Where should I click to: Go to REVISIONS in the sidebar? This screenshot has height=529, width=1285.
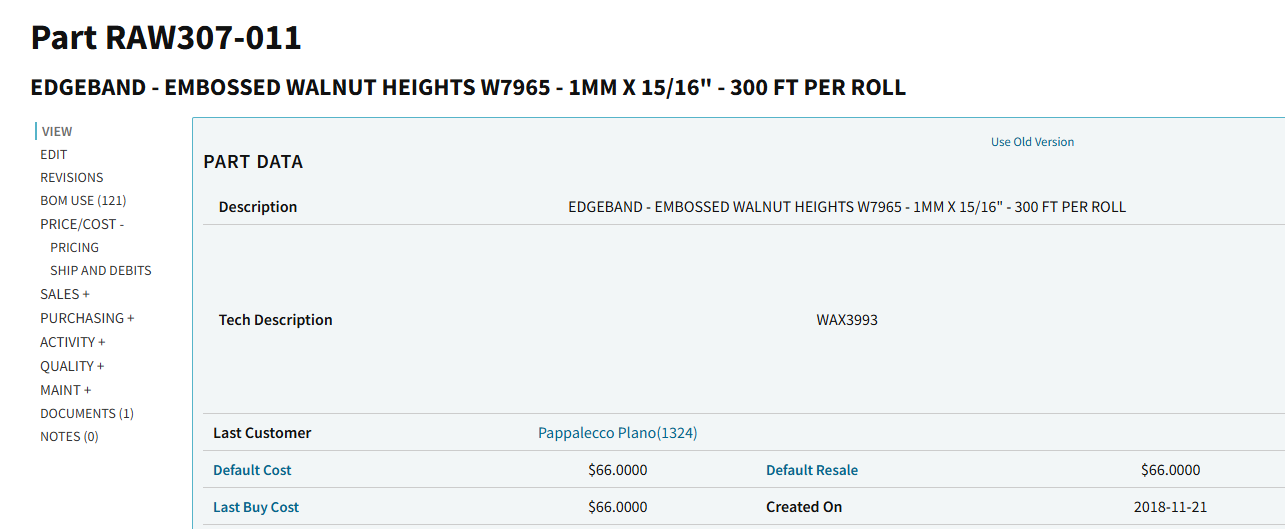72,177
